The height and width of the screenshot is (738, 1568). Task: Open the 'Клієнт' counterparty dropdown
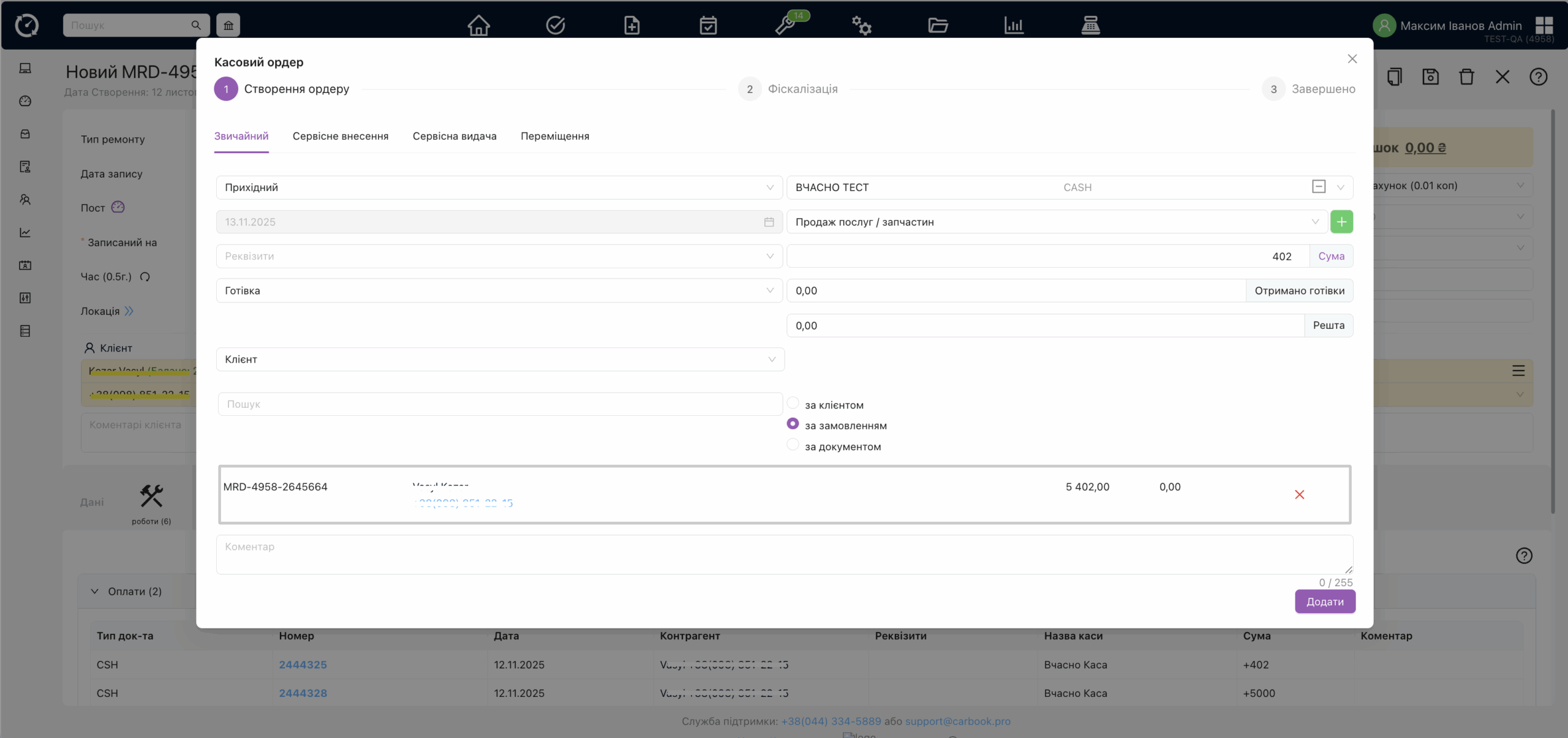click(x=500, y=360)
